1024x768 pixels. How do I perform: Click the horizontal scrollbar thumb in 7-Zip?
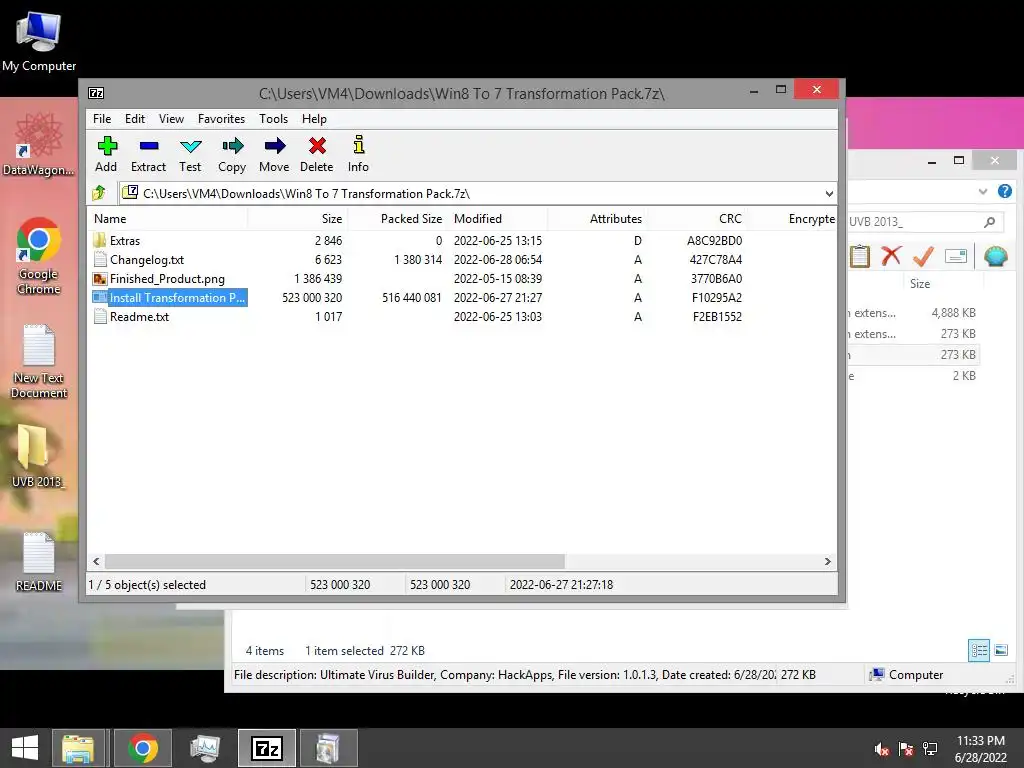(334, 562)
